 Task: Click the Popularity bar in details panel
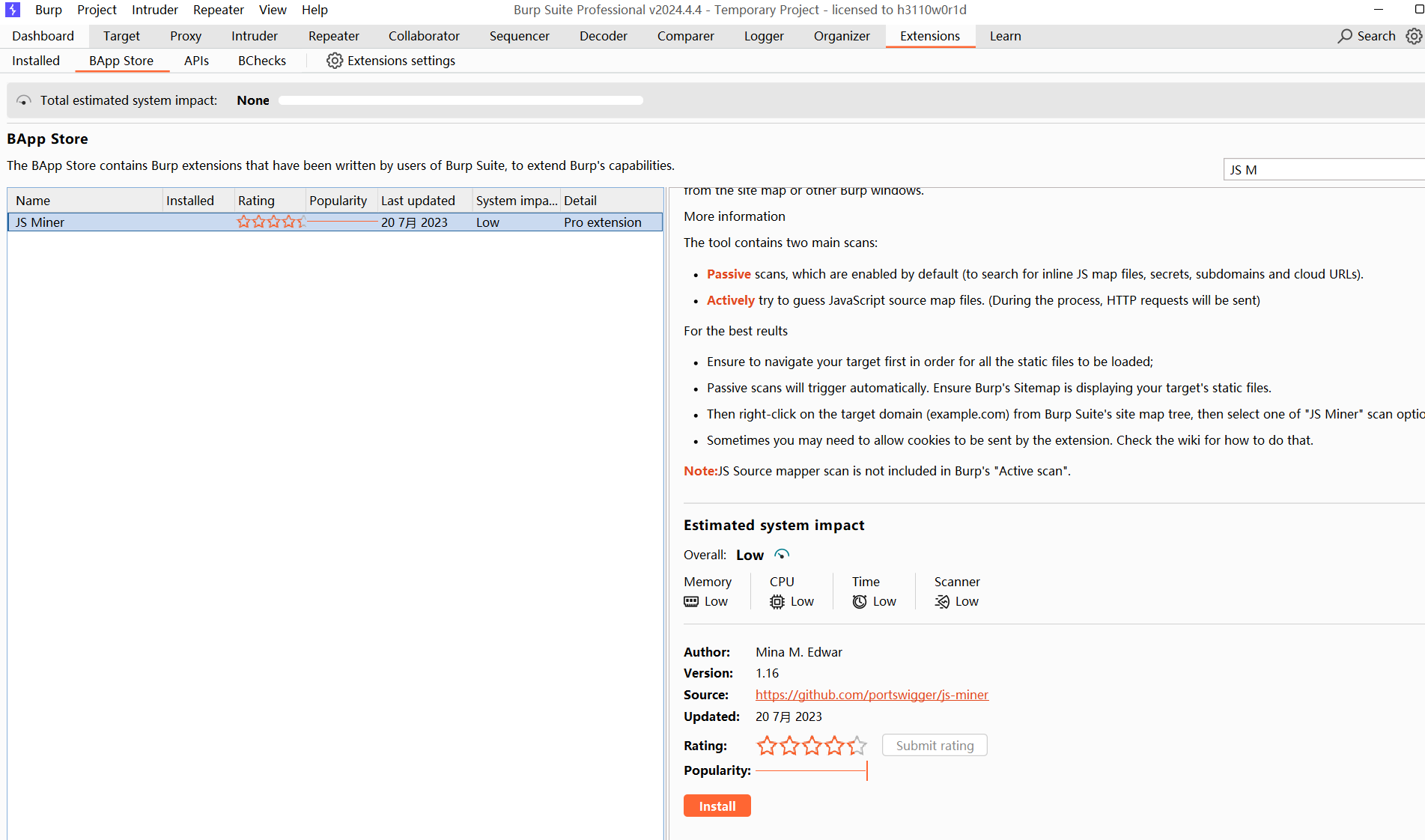click(x=812, y=770)
